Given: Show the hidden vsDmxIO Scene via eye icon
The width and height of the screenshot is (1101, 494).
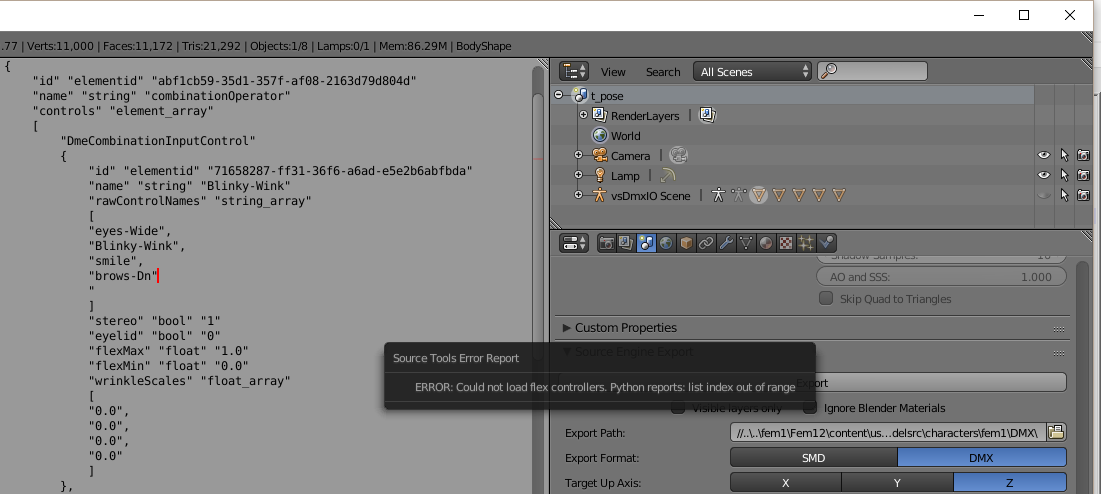Looking at the screenshot, I should click(1044, 195).
